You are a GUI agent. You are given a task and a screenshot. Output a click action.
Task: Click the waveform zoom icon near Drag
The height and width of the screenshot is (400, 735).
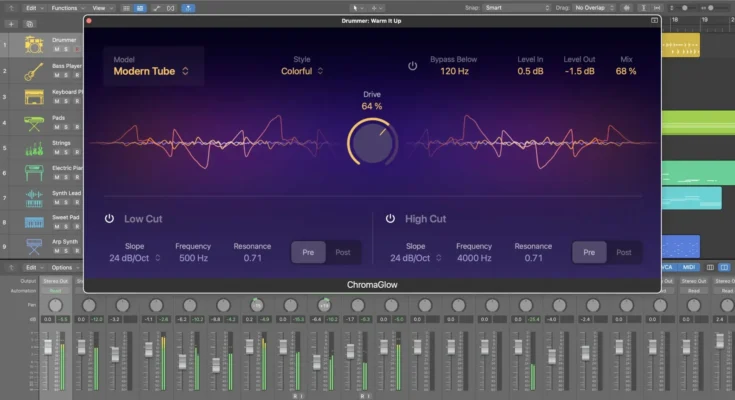point(627,8)
